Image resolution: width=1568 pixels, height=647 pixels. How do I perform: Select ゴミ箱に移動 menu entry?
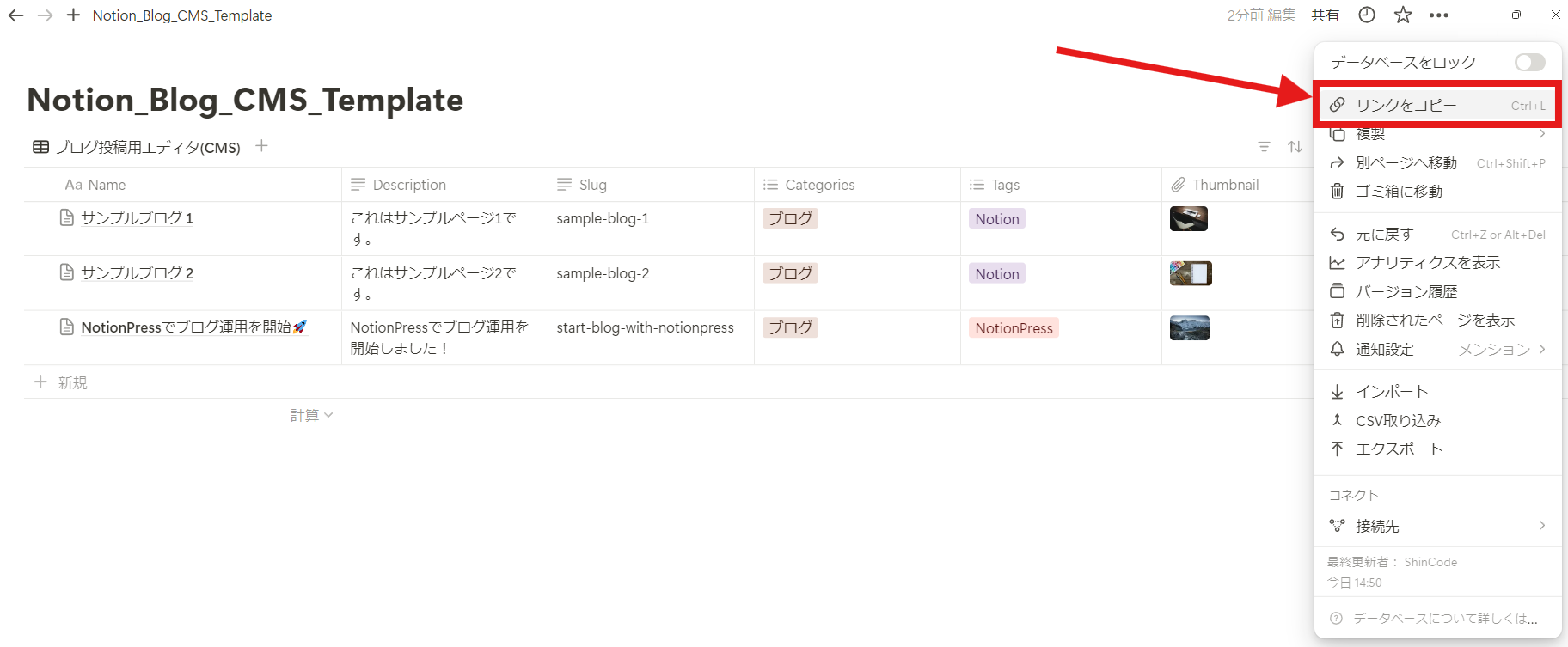1399,192
